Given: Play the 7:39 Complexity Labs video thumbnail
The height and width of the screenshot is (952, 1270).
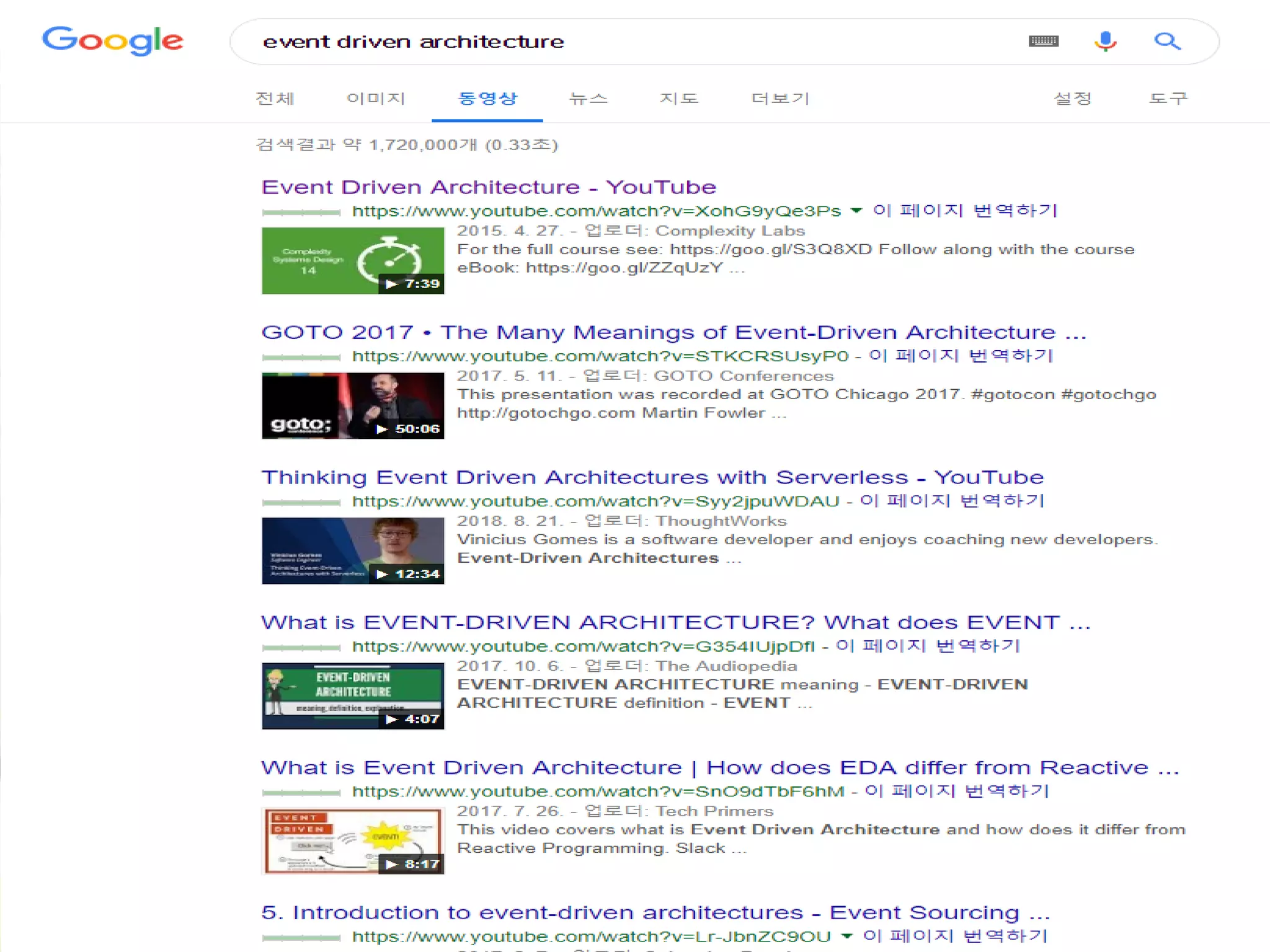Looking at the screenshot, I should [352, 260].
